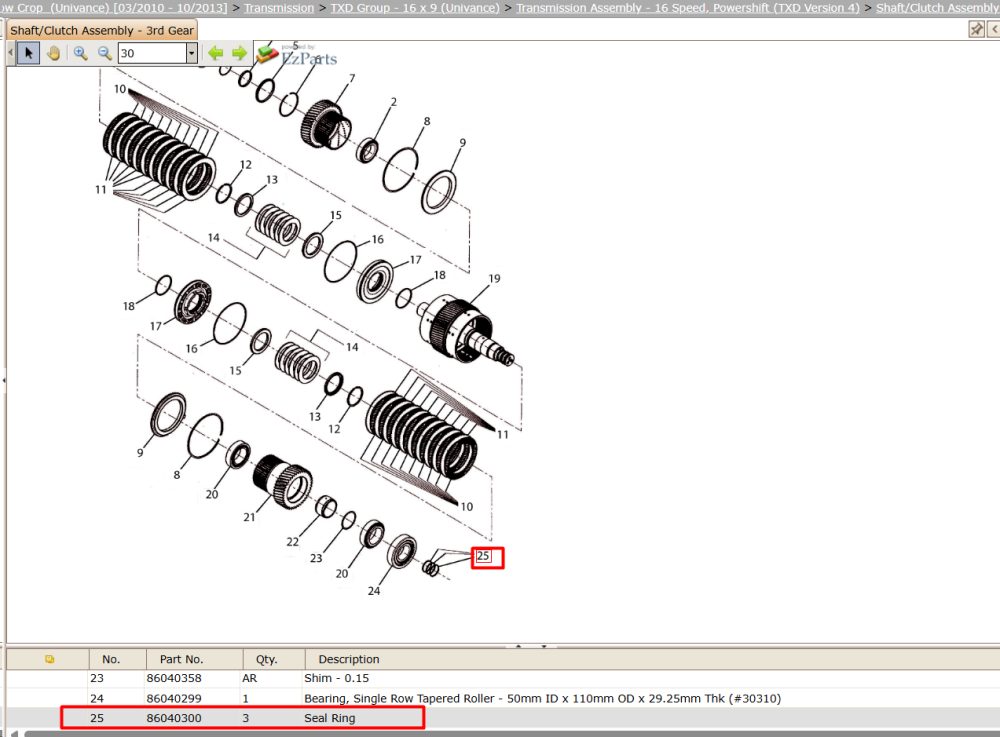Select part number 86040300

click(174, 718)
